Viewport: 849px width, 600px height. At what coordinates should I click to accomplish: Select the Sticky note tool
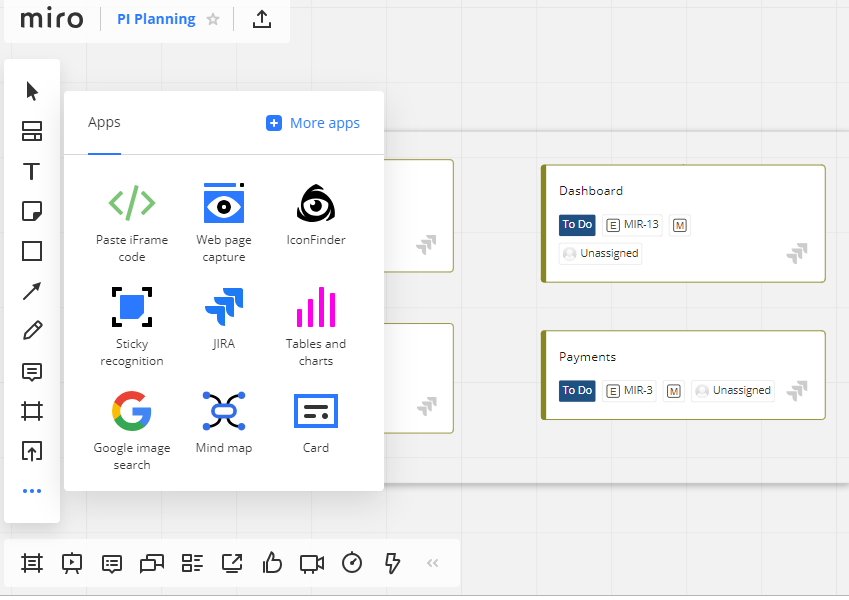31,211
